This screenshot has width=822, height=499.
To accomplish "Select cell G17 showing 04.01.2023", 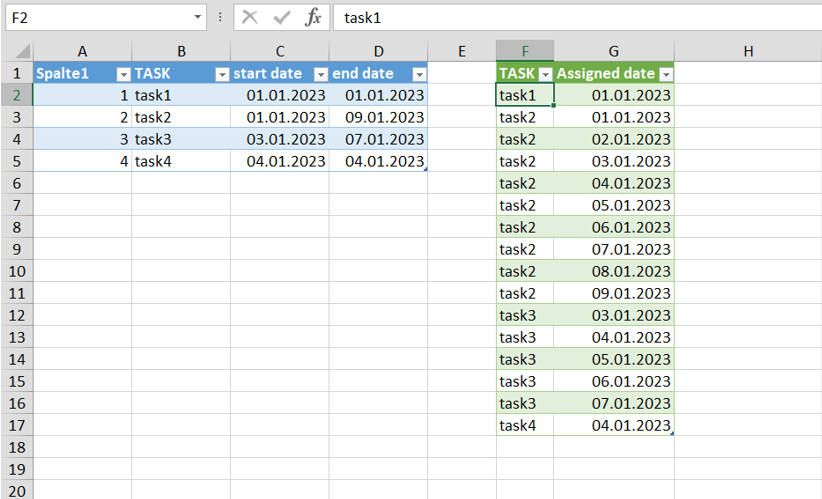I will pyautogui.click(x=614, y=425).
